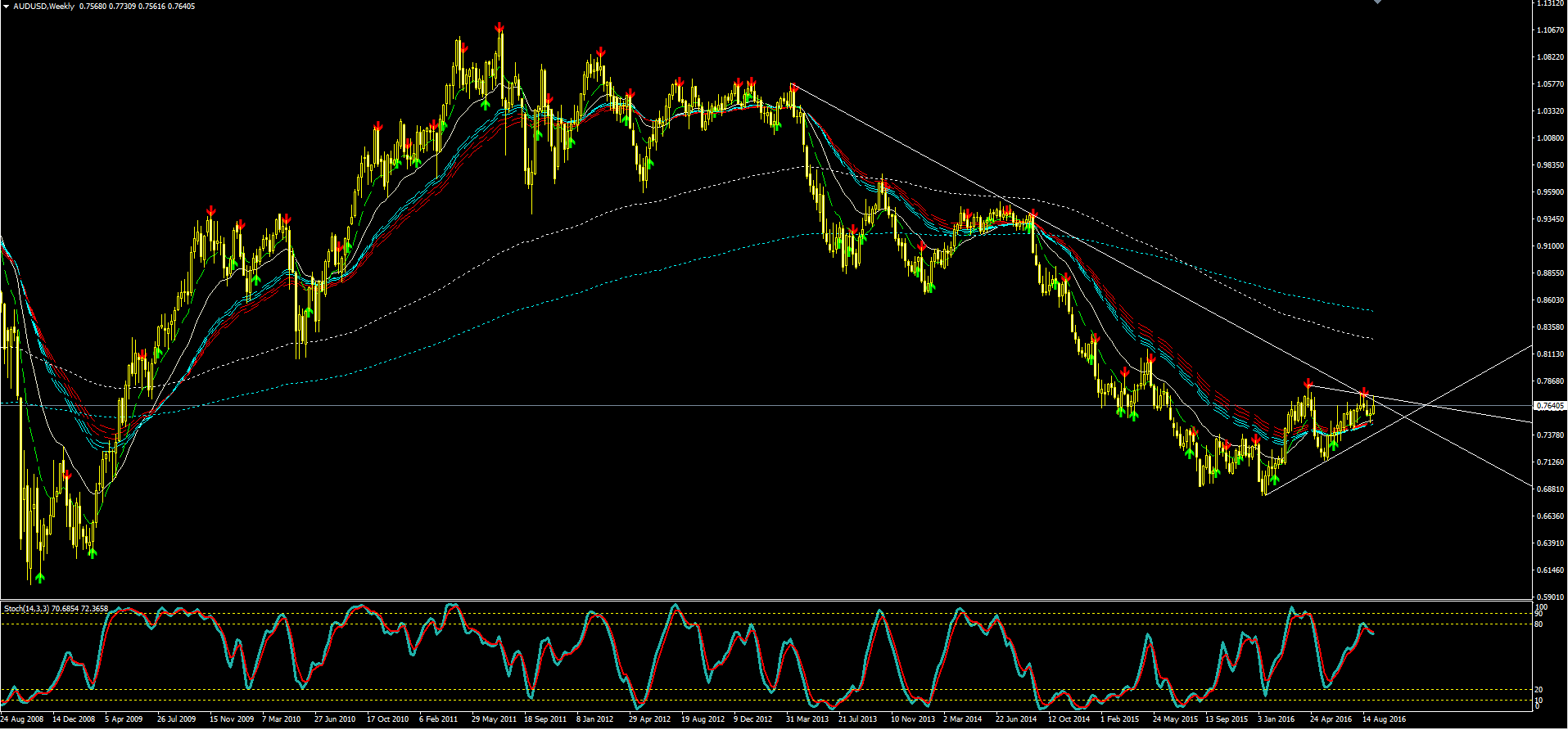The image size is (1568, 730).
Task: Click the current price tag 0.76405
Action: click(x=1551, y=406)
